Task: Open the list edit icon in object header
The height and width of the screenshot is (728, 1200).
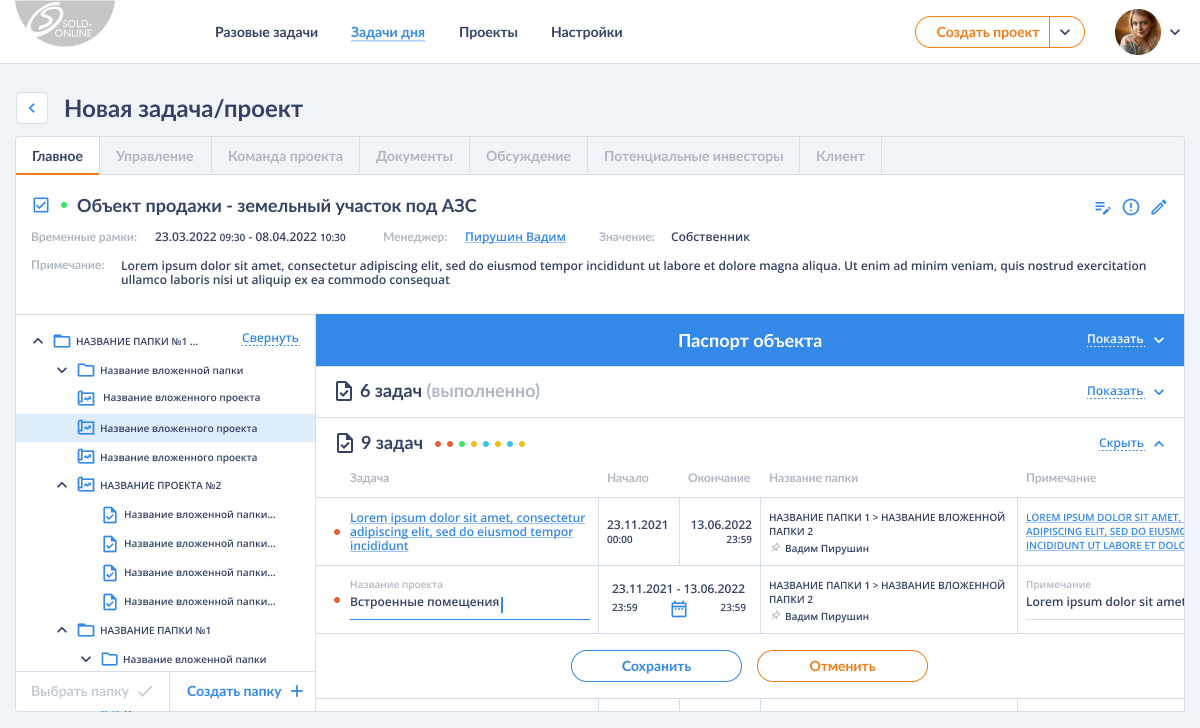Action: tap(1103, 207)
